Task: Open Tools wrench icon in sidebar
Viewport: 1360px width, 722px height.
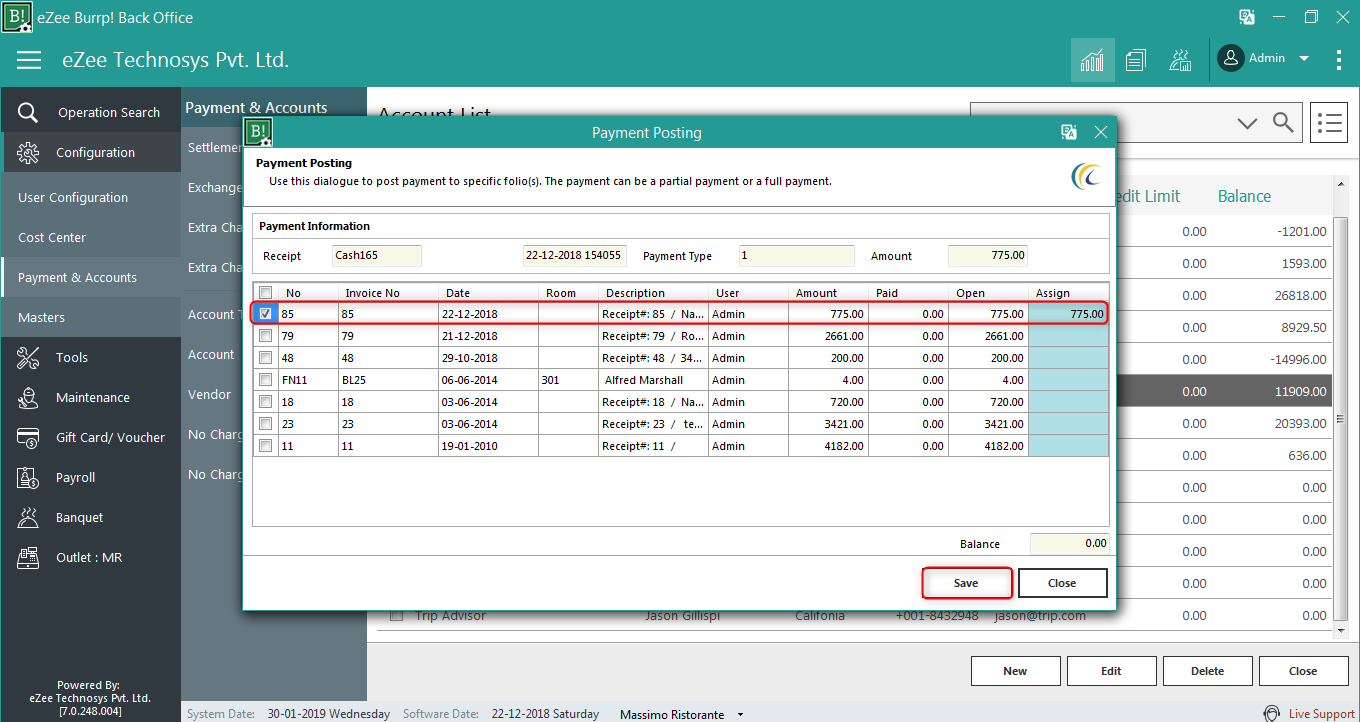Action: coord(28,357)
